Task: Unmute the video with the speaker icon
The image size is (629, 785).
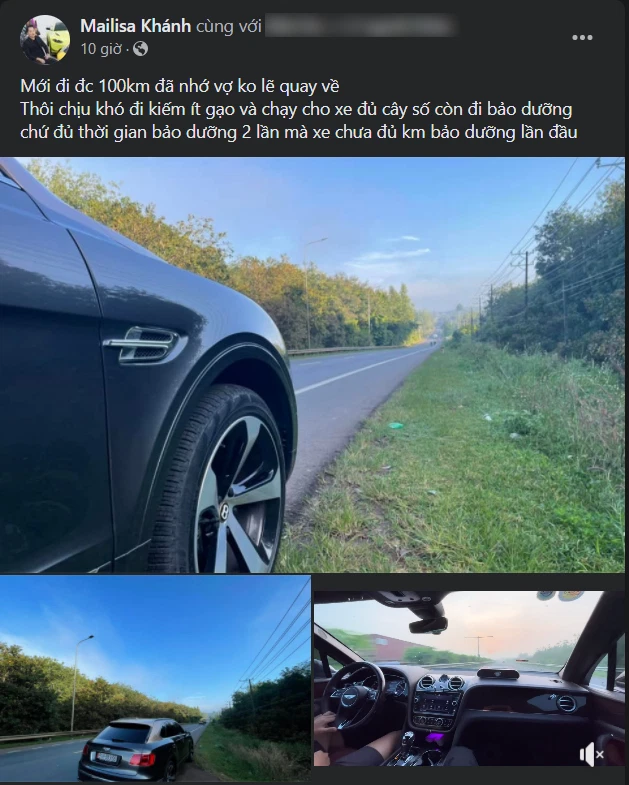Action: pos(591,754)
